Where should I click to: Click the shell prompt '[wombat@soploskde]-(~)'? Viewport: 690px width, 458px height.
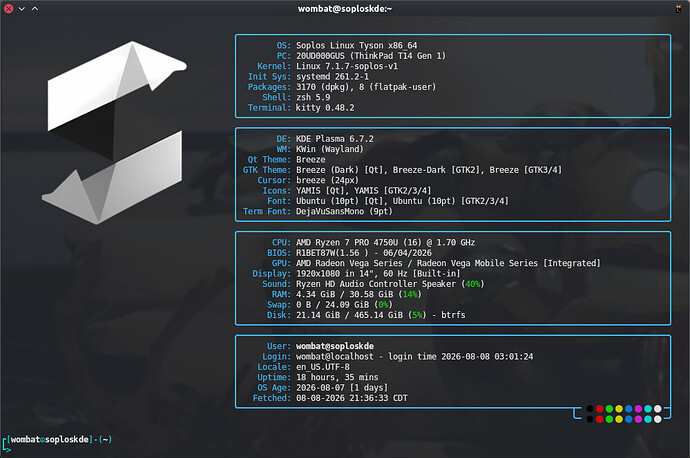click(59, 440)
